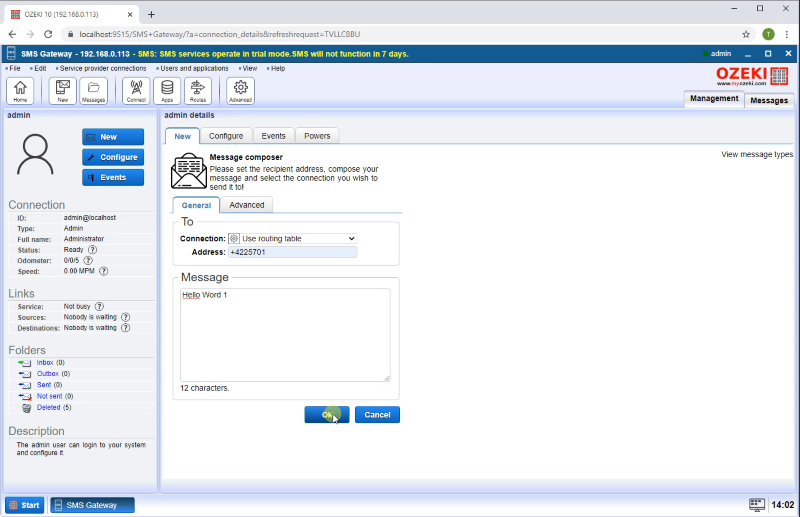800x517 pixels.
Task: Switch to the Messages tab at top right
Action: pos(769,100)
